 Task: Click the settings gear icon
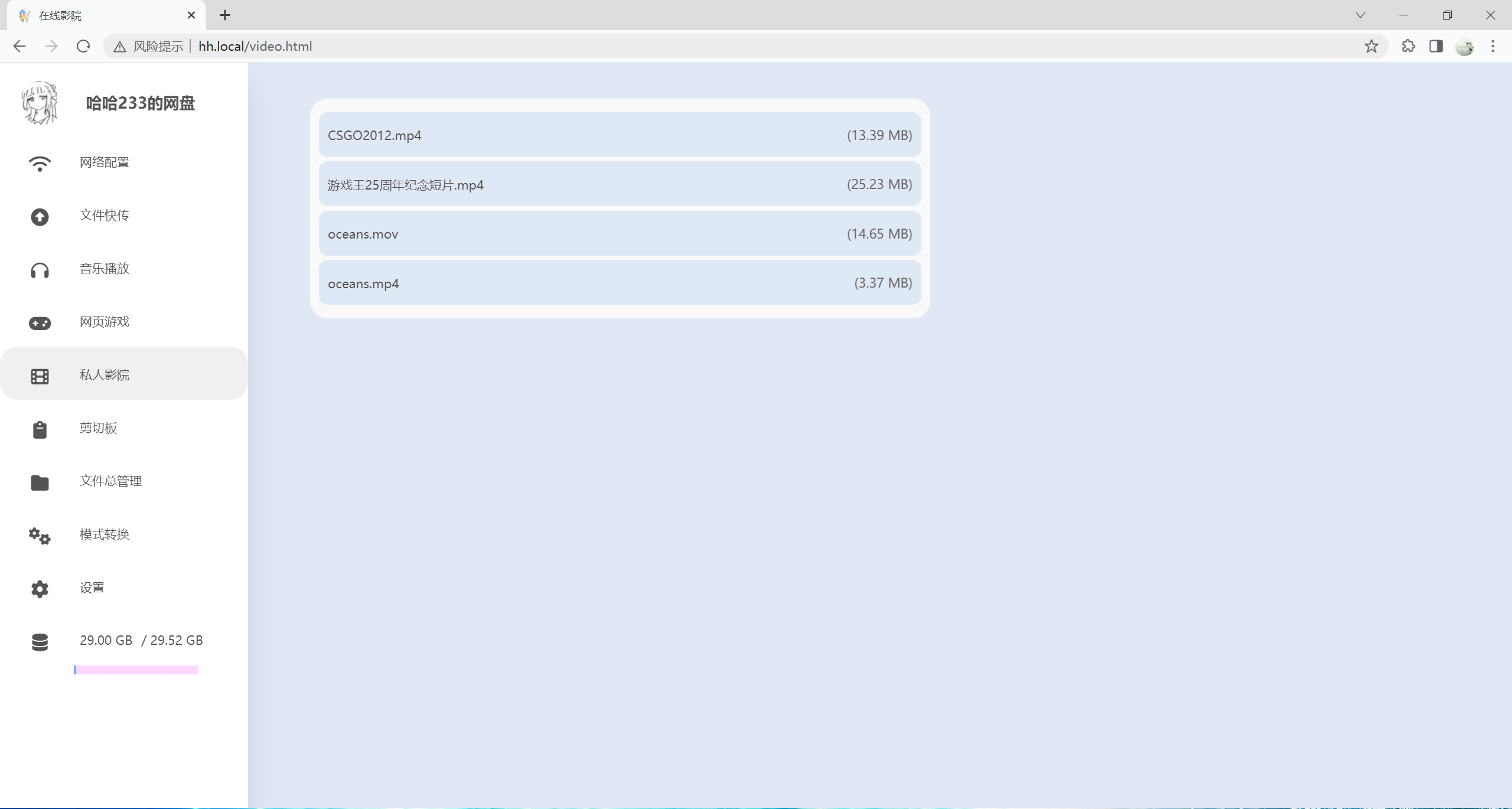[x=40, y=589]
